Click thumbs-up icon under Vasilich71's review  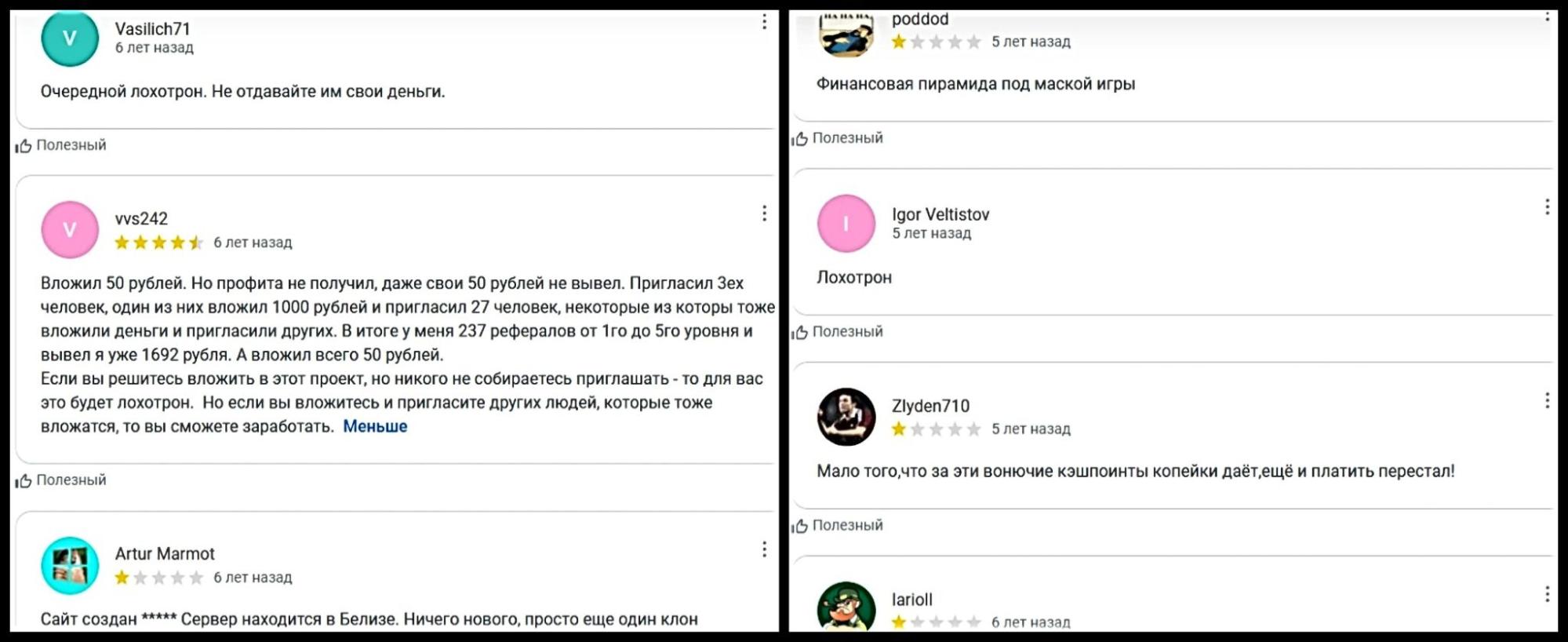(24, 146)
